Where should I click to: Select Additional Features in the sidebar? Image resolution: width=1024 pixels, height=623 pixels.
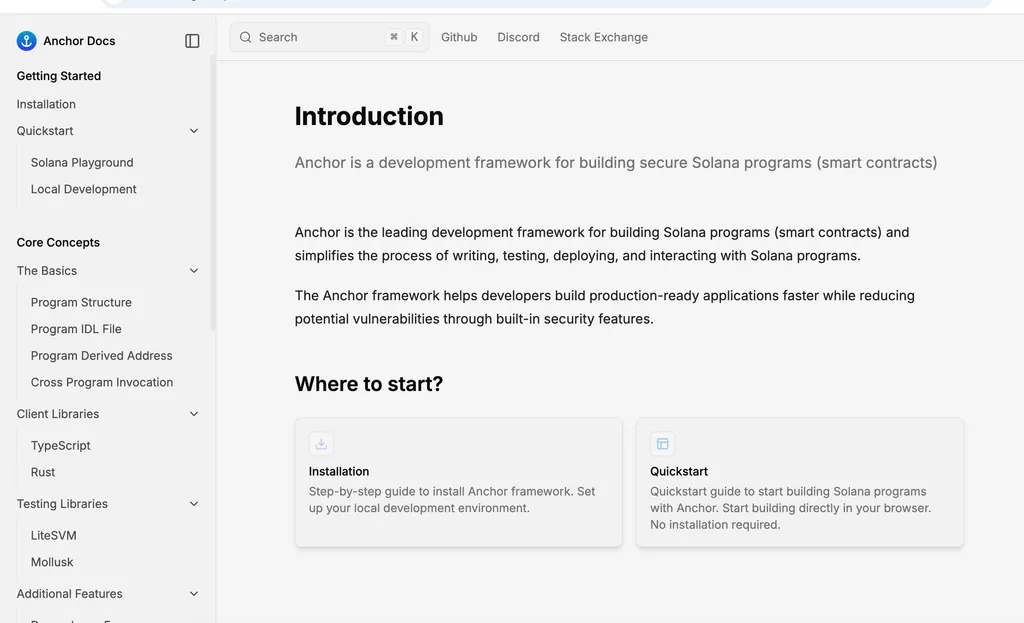point(69,594)
